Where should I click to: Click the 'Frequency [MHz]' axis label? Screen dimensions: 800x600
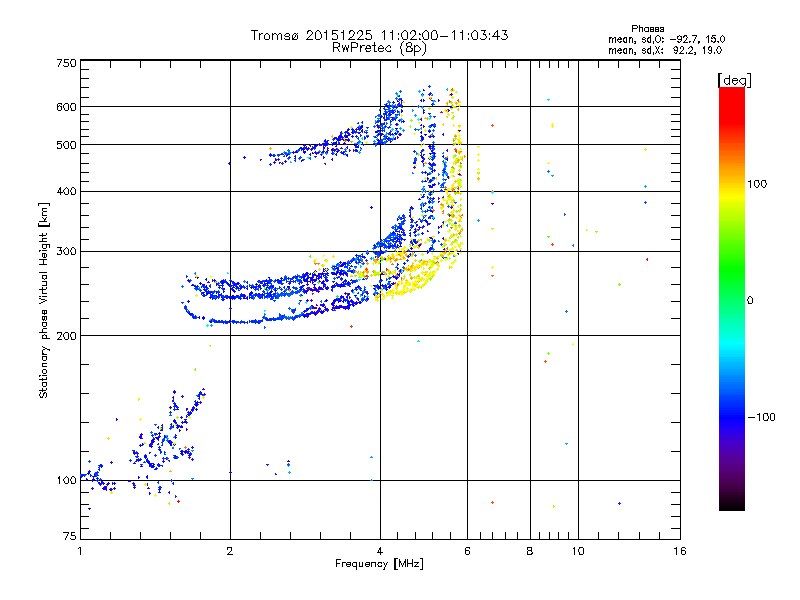pos(379,564)
